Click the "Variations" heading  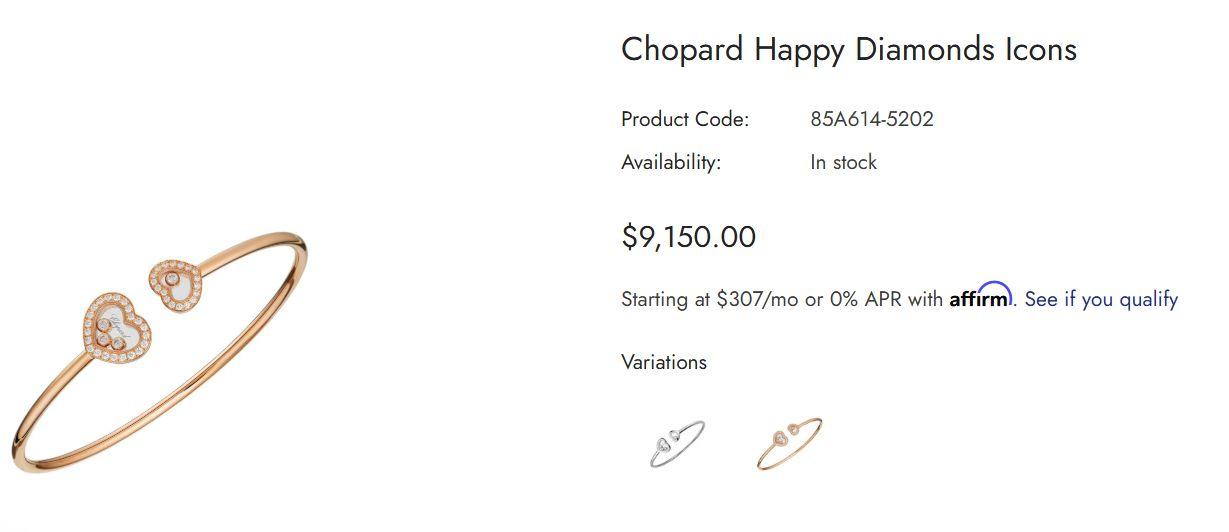pyautogui.click(x=663, y=362)
